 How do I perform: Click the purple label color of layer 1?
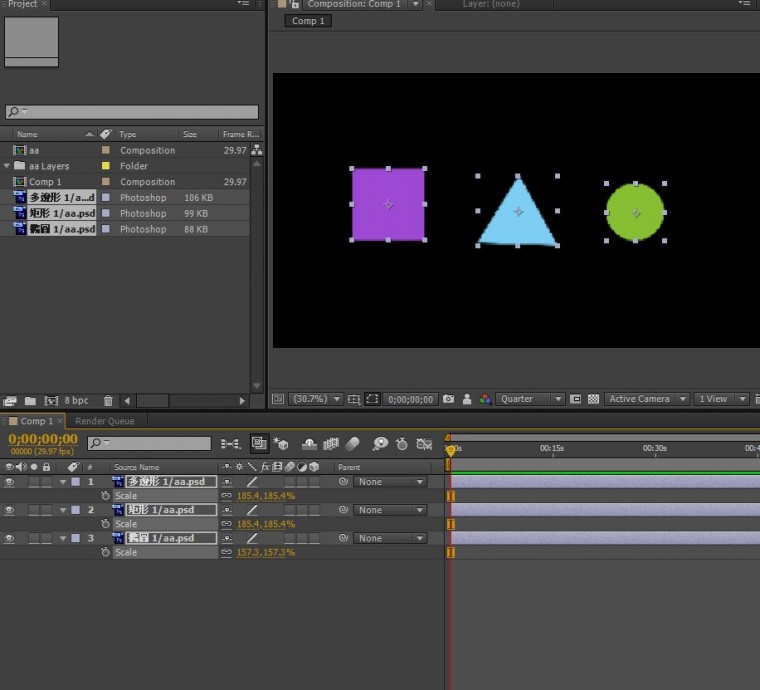click(x=75, y=482)
